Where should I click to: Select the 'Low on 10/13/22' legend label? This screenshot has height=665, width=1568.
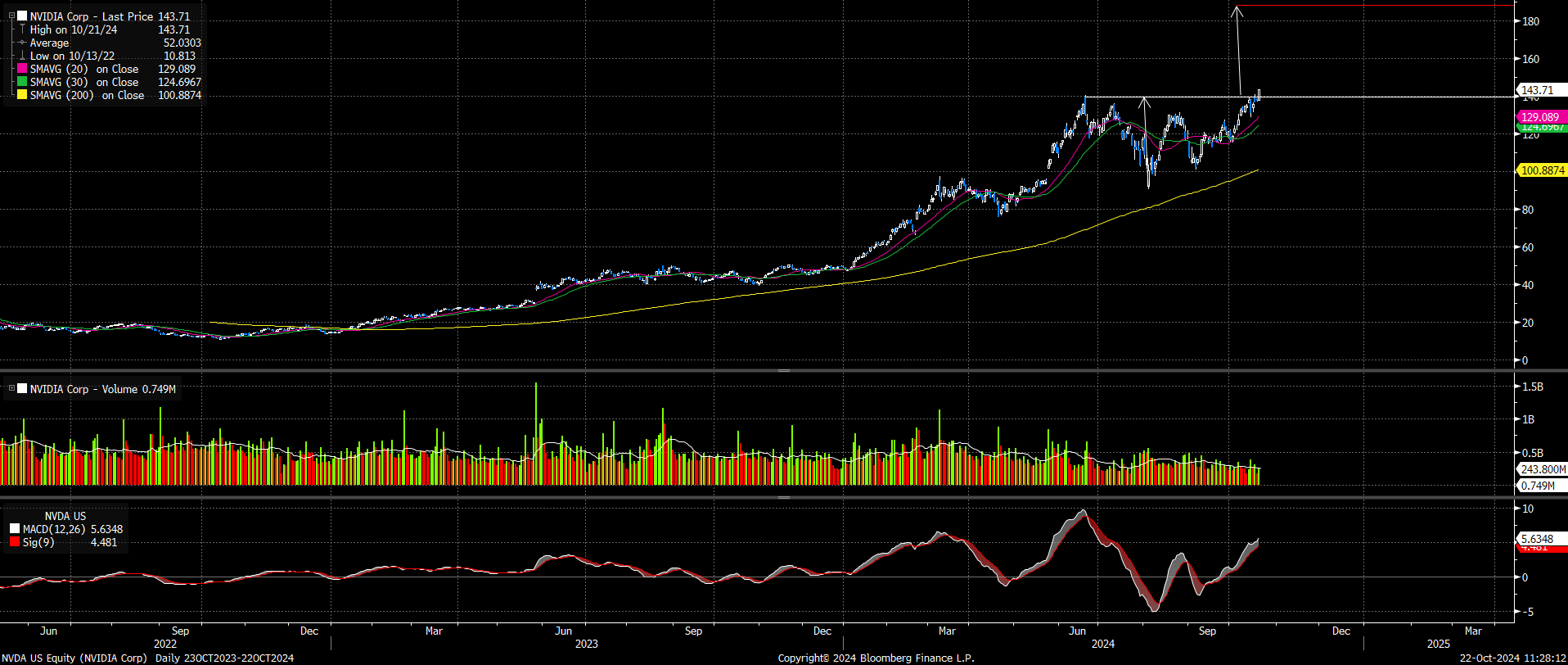[72, 56]
